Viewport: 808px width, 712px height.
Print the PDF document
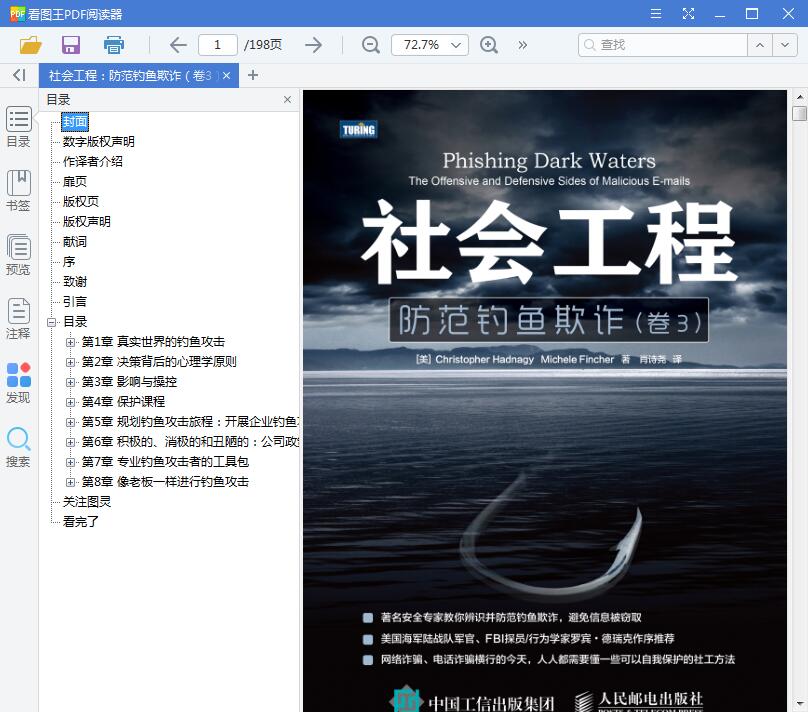pos(113,45)
